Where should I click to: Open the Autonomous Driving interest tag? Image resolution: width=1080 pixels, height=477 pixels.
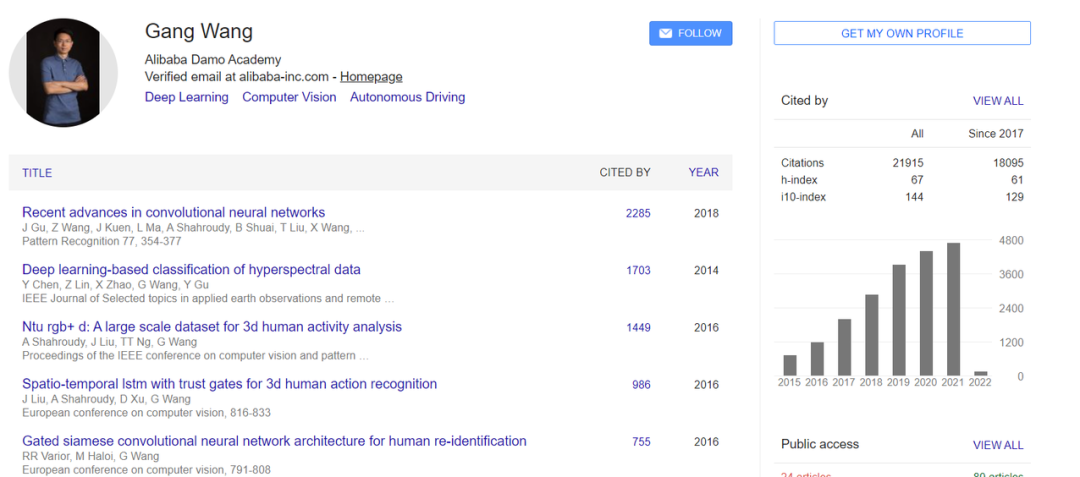click(x=407, y=97)
